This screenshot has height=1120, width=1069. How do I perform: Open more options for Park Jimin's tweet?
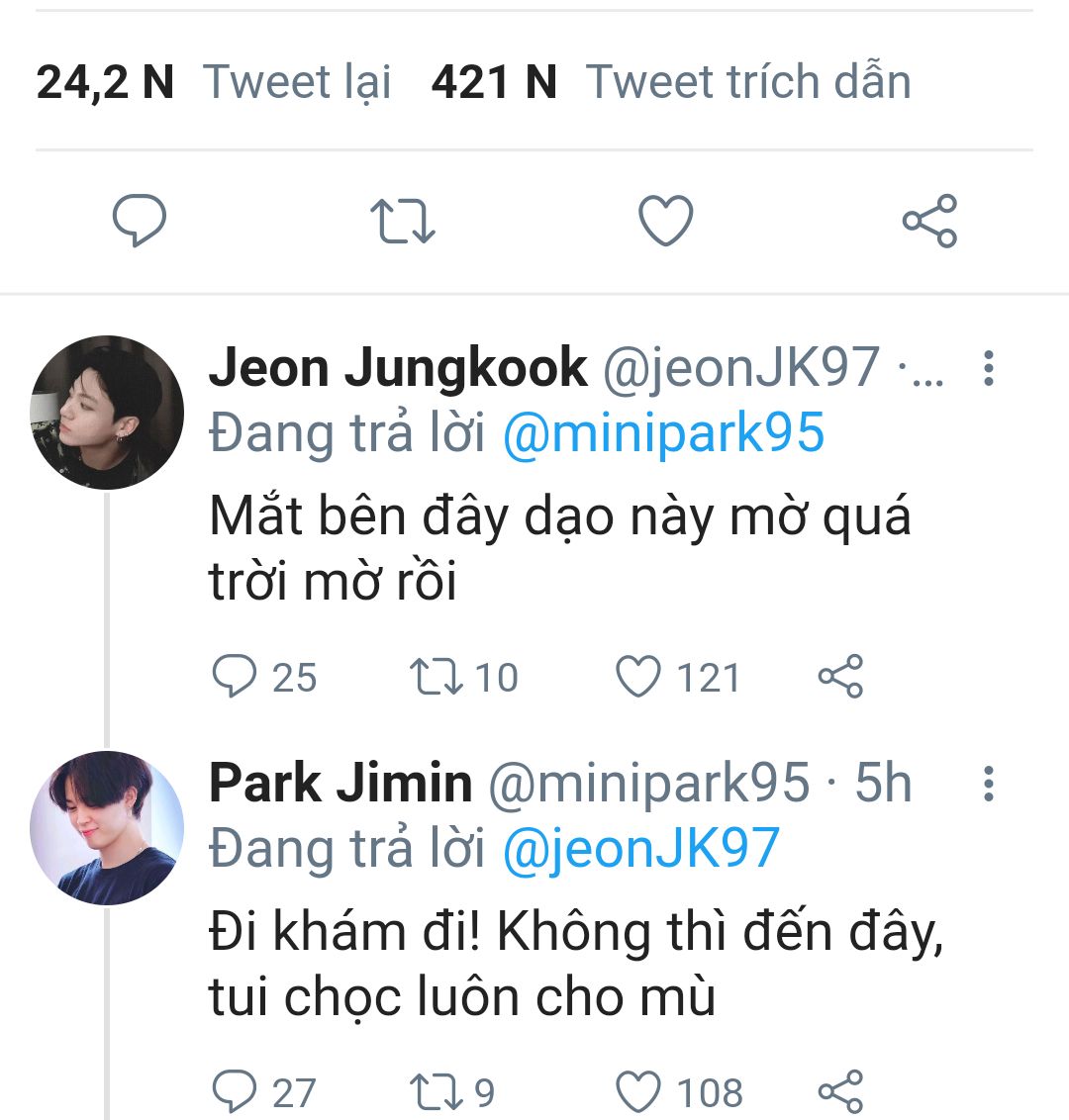[988, 784]
